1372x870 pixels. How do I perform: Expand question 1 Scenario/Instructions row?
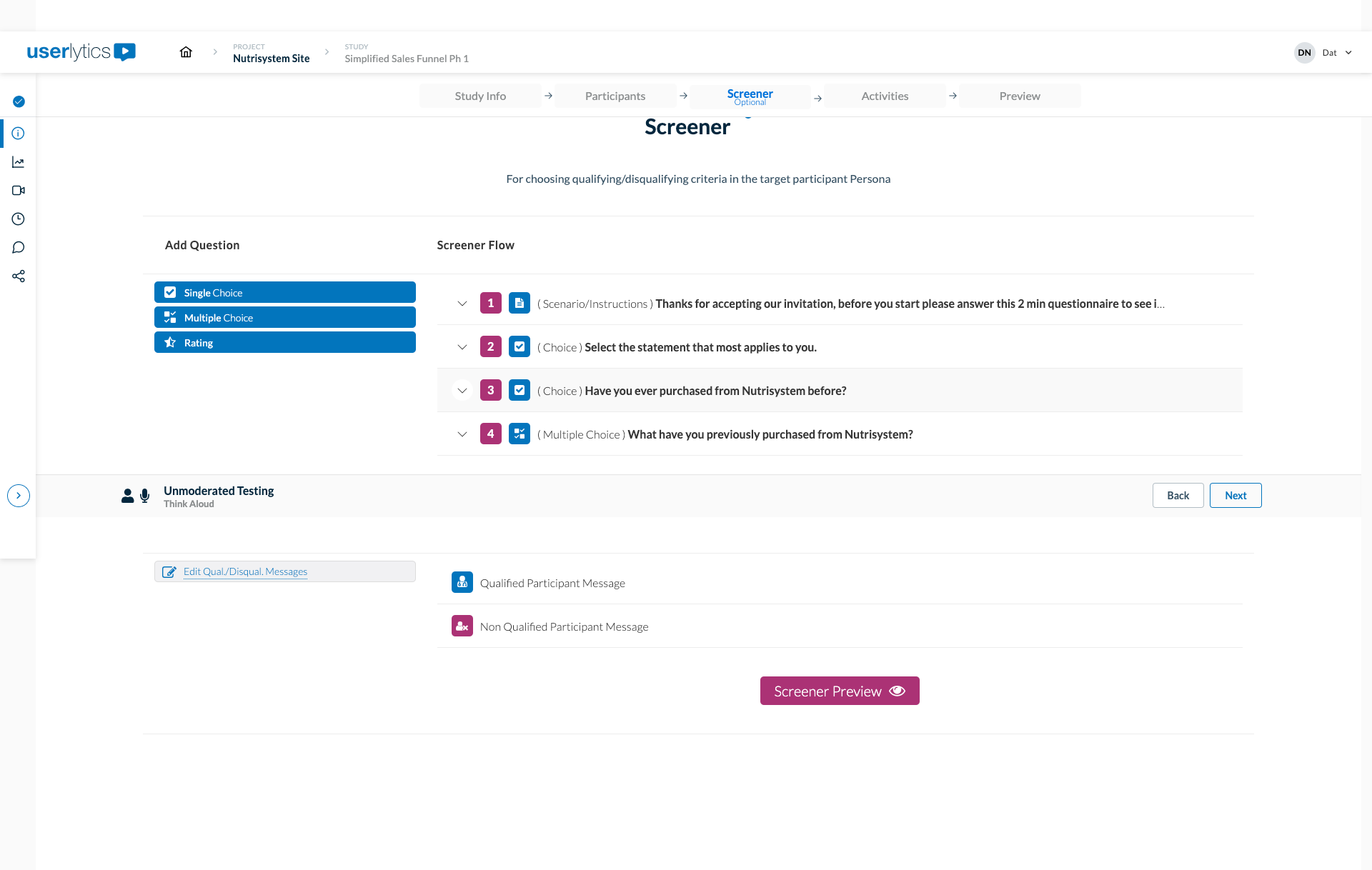(462, 304)
